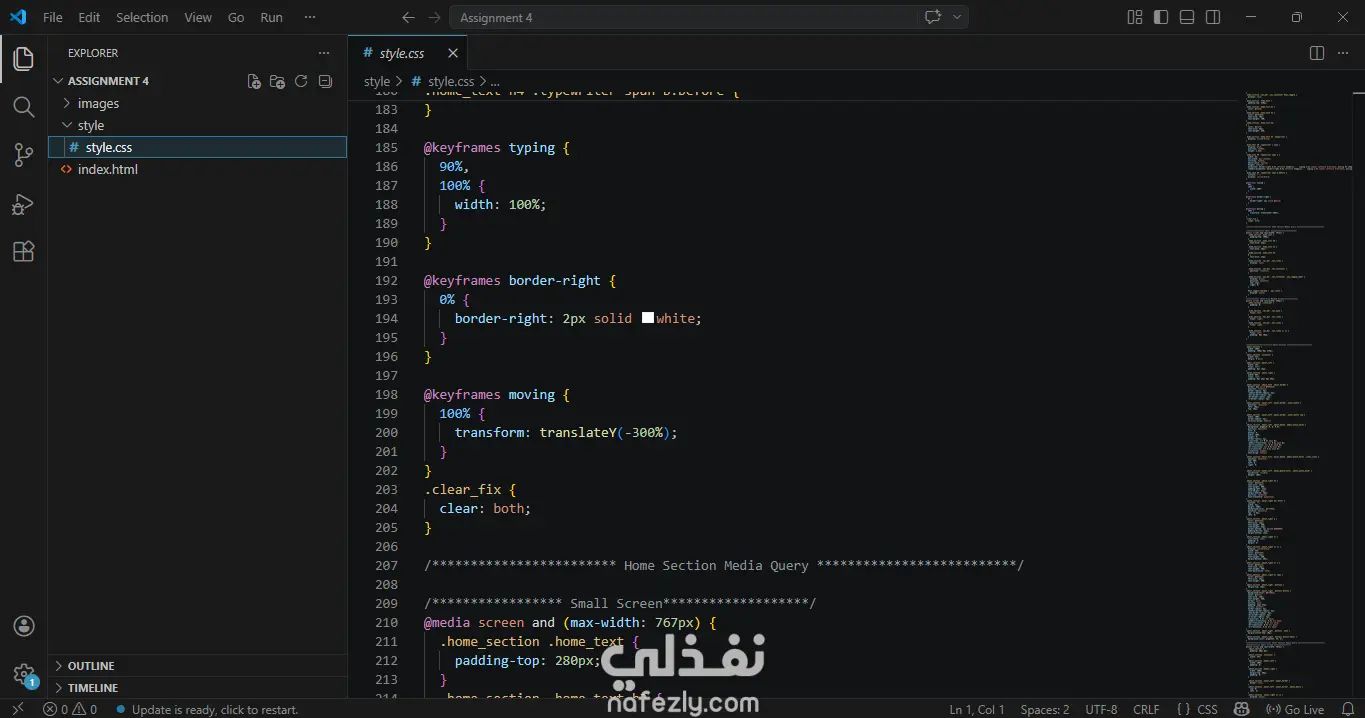
Task: Open the Edit menu
Action: (x=89, y=17)
